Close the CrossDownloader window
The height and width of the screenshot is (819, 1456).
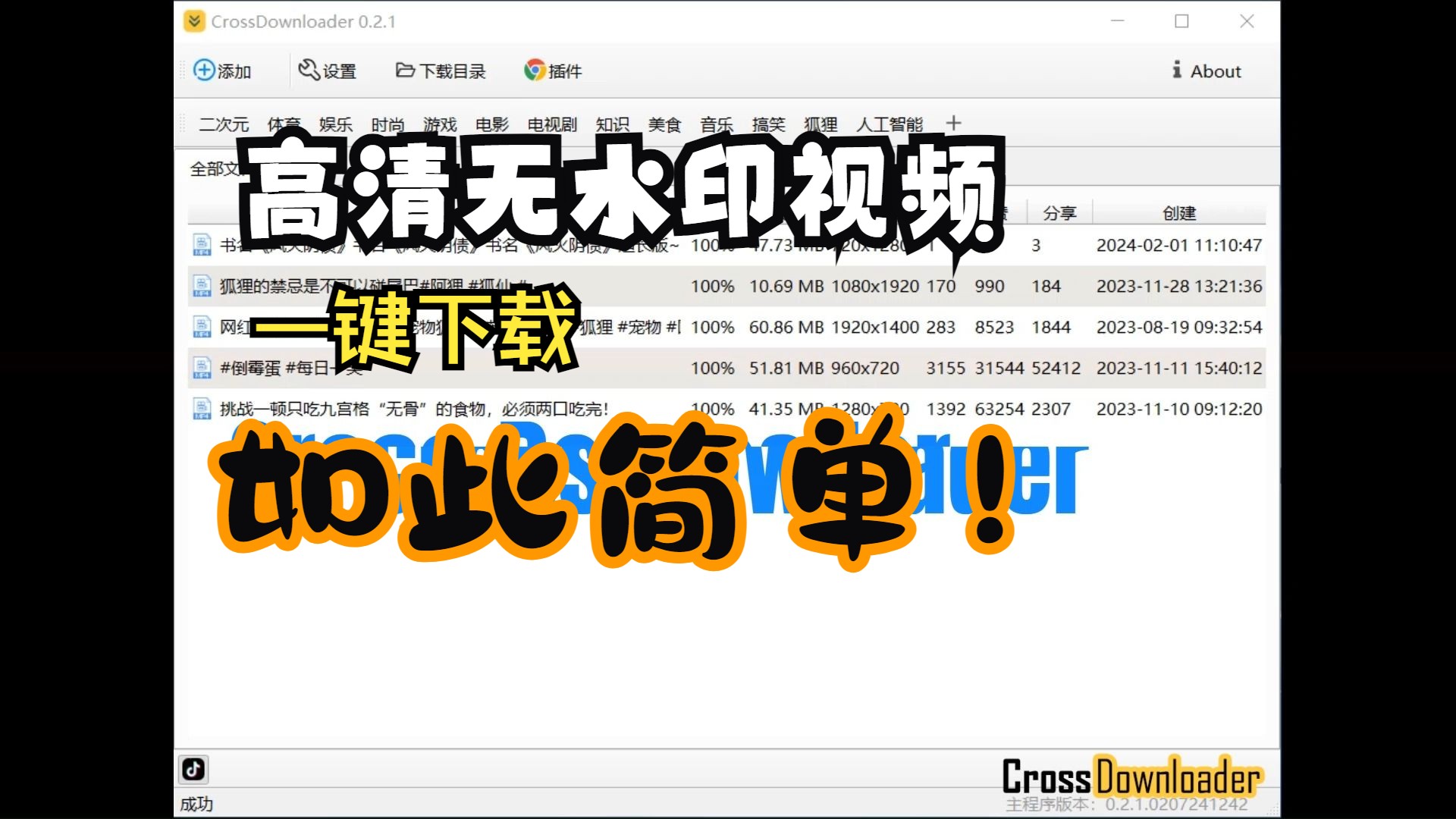(1247, 21)
